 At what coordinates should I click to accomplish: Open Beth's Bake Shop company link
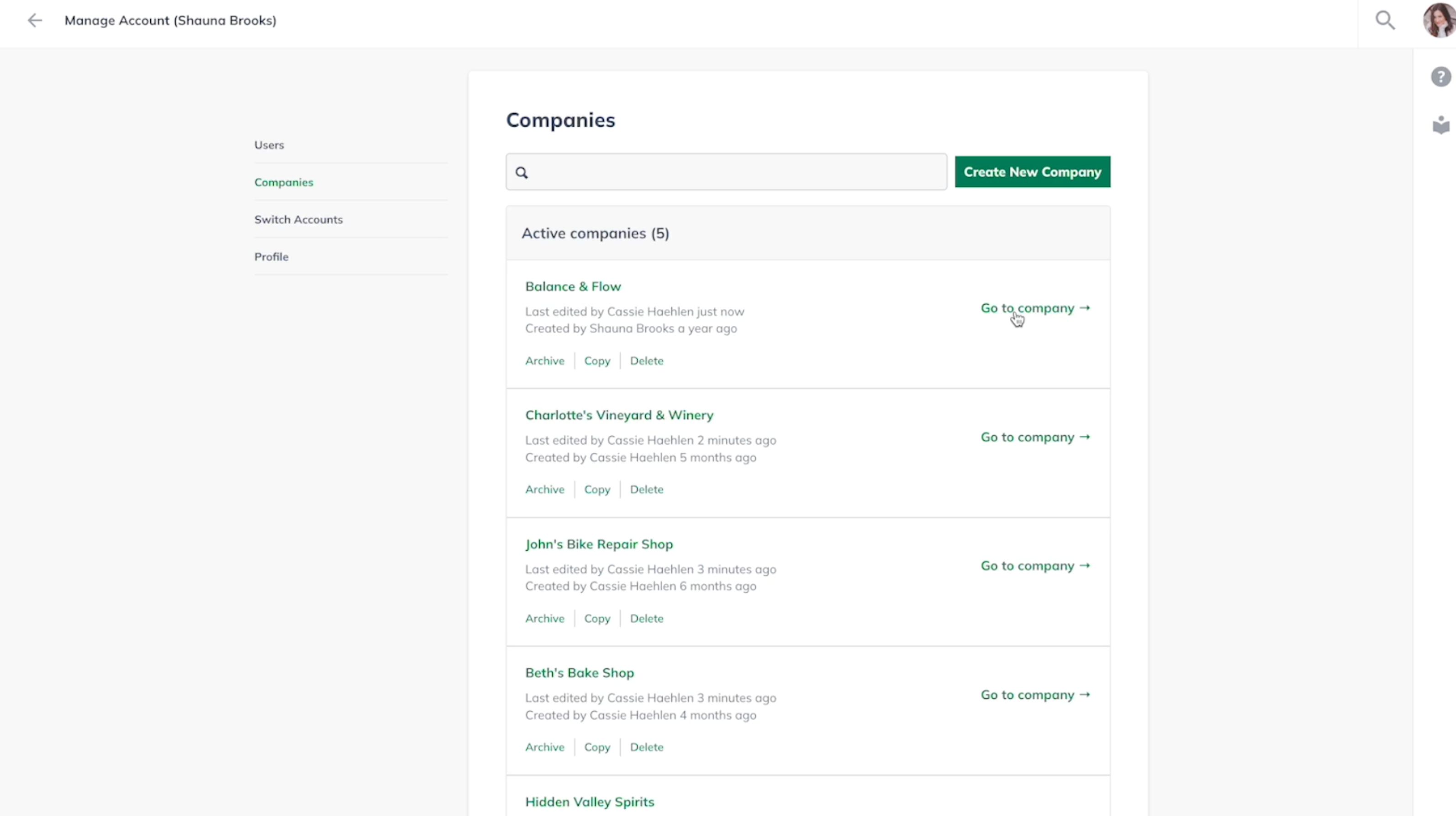click(x=580, y=673)
